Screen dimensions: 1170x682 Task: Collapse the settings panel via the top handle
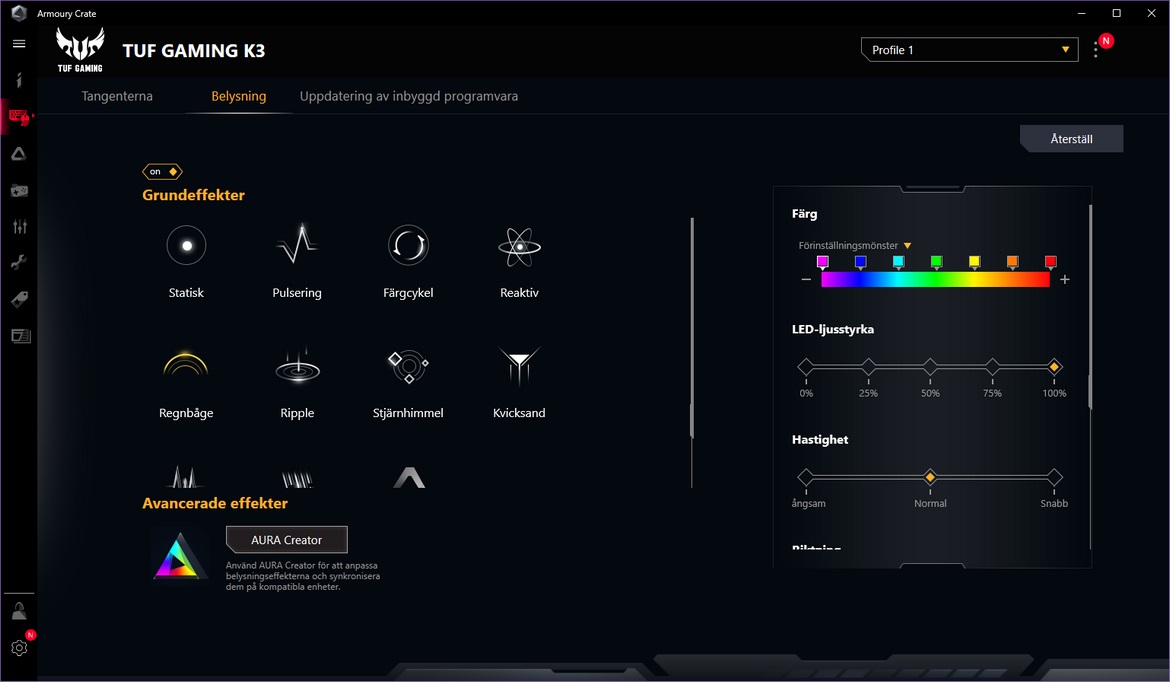(x=933, y=189)
